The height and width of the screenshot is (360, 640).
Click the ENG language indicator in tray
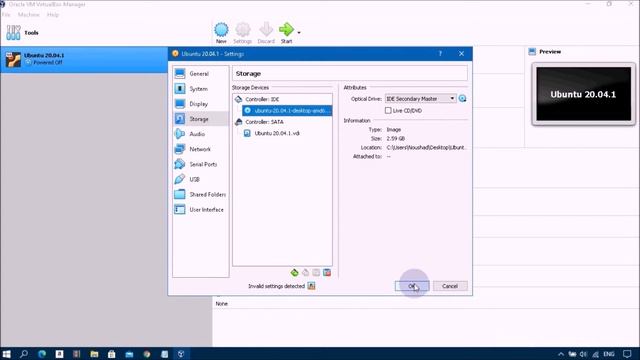tap(609, 354)
